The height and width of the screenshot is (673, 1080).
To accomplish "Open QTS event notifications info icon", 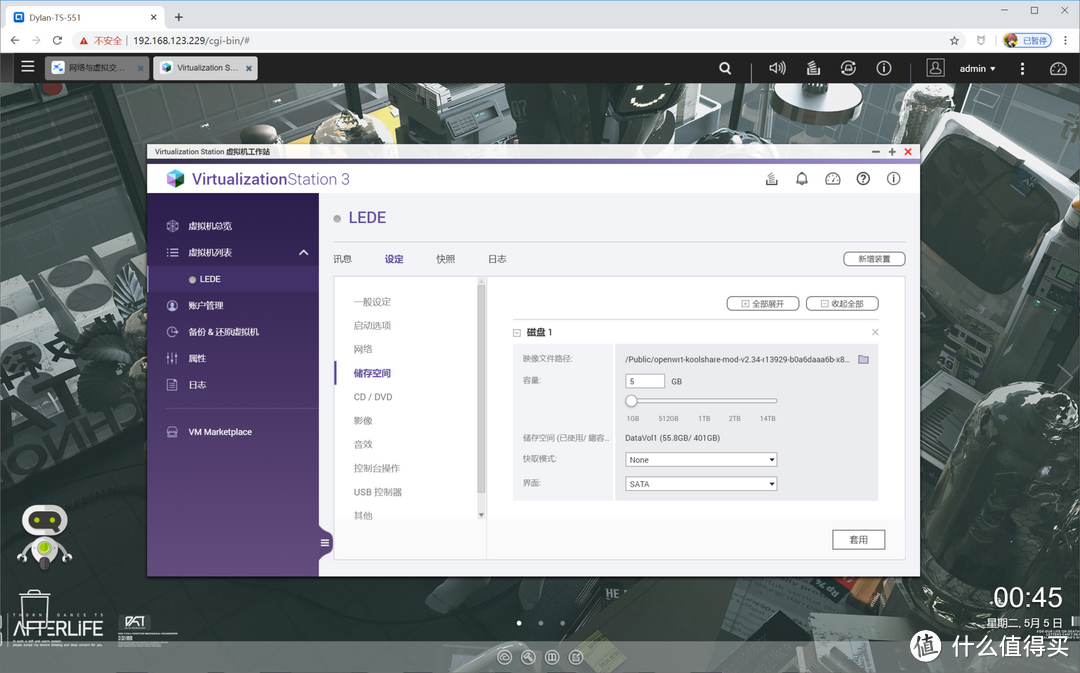I will click(884, 68).
